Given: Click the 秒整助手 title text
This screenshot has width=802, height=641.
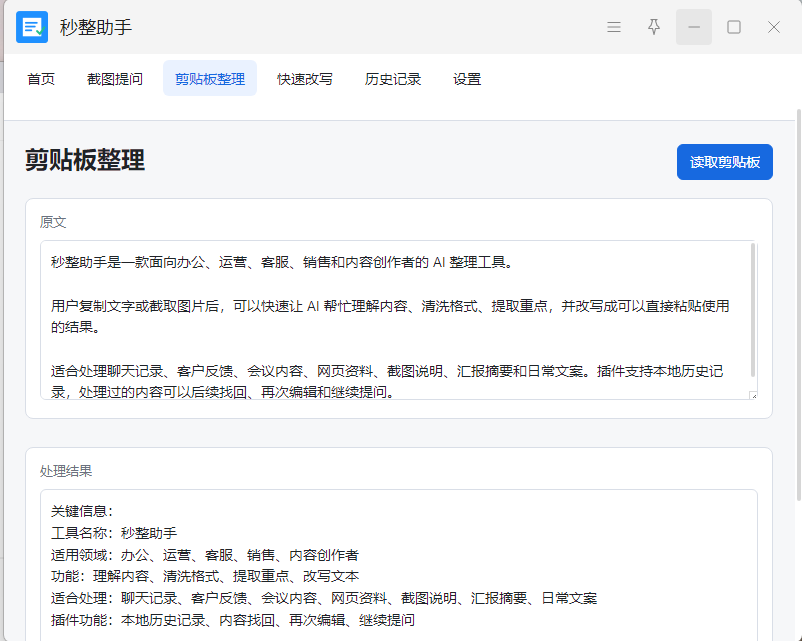Looking at the screenshot, I should pyautogui.click(x=96, y=27).
